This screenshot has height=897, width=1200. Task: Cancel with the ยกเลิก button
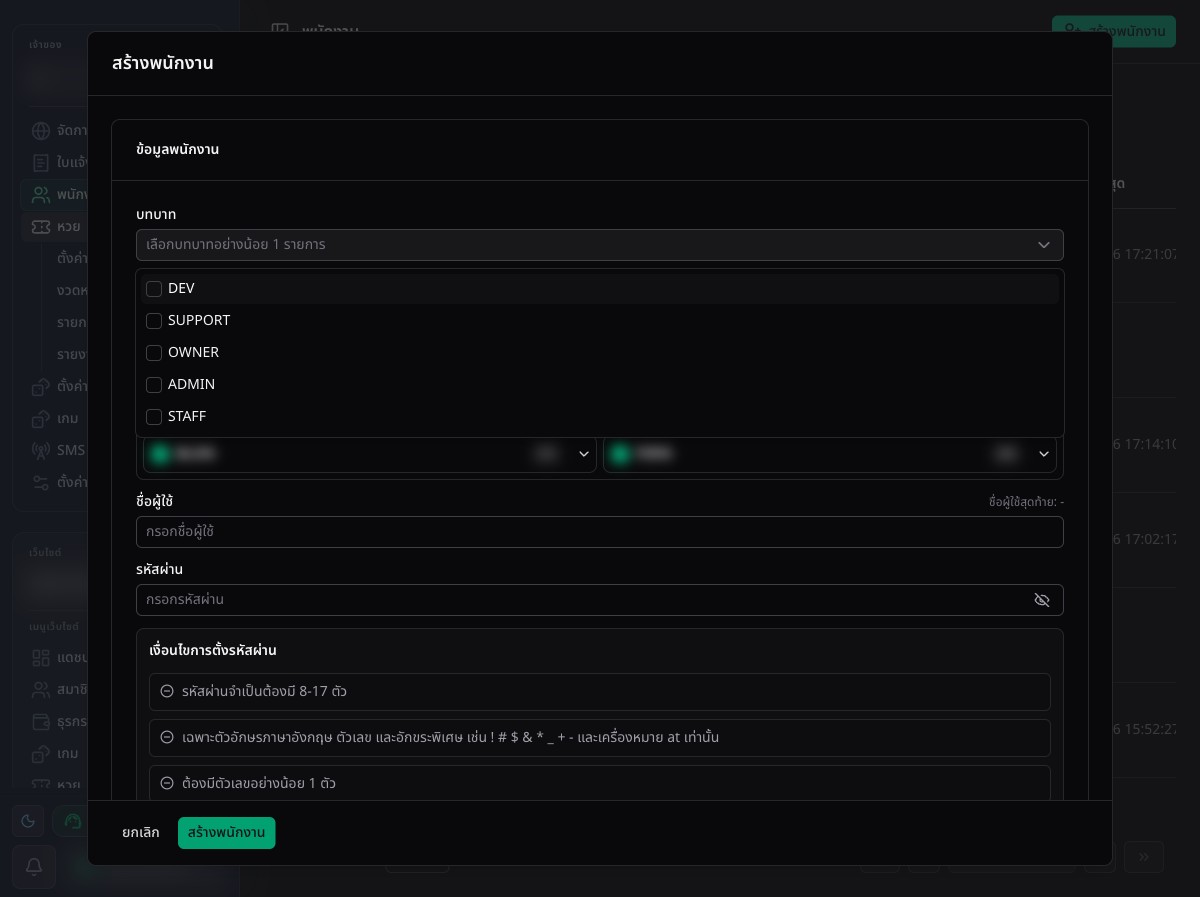(x=141, y=833)
